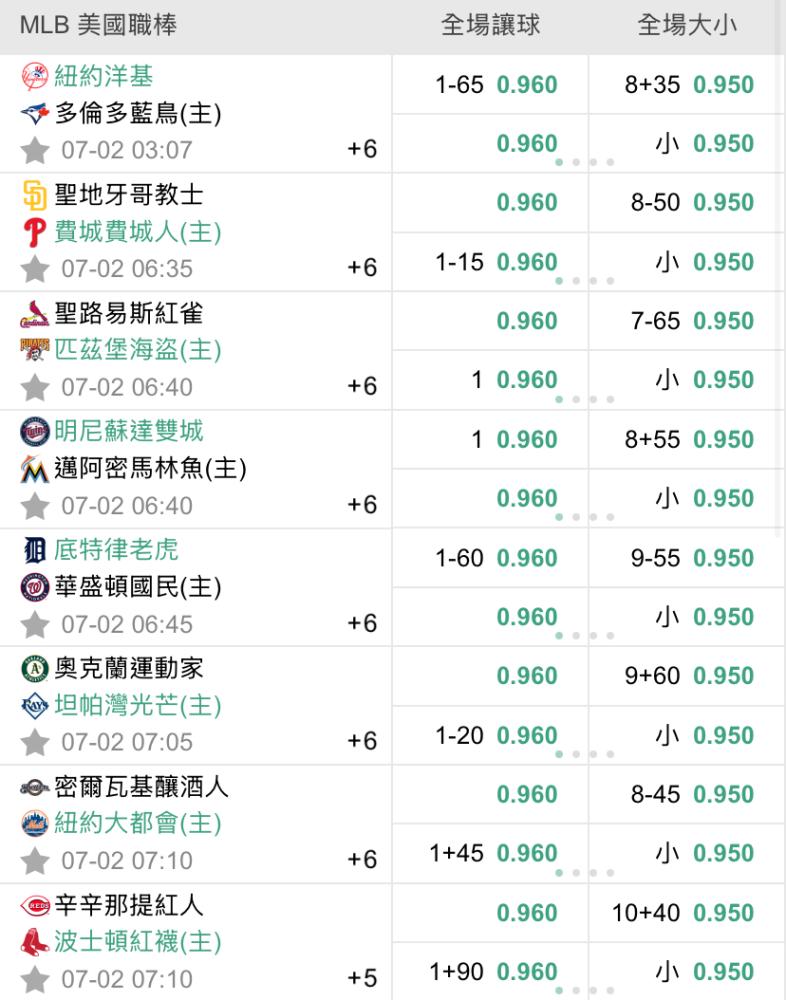Select the 全場大小 column header
Screen dimensions: 786x1000
pos(686,26)
